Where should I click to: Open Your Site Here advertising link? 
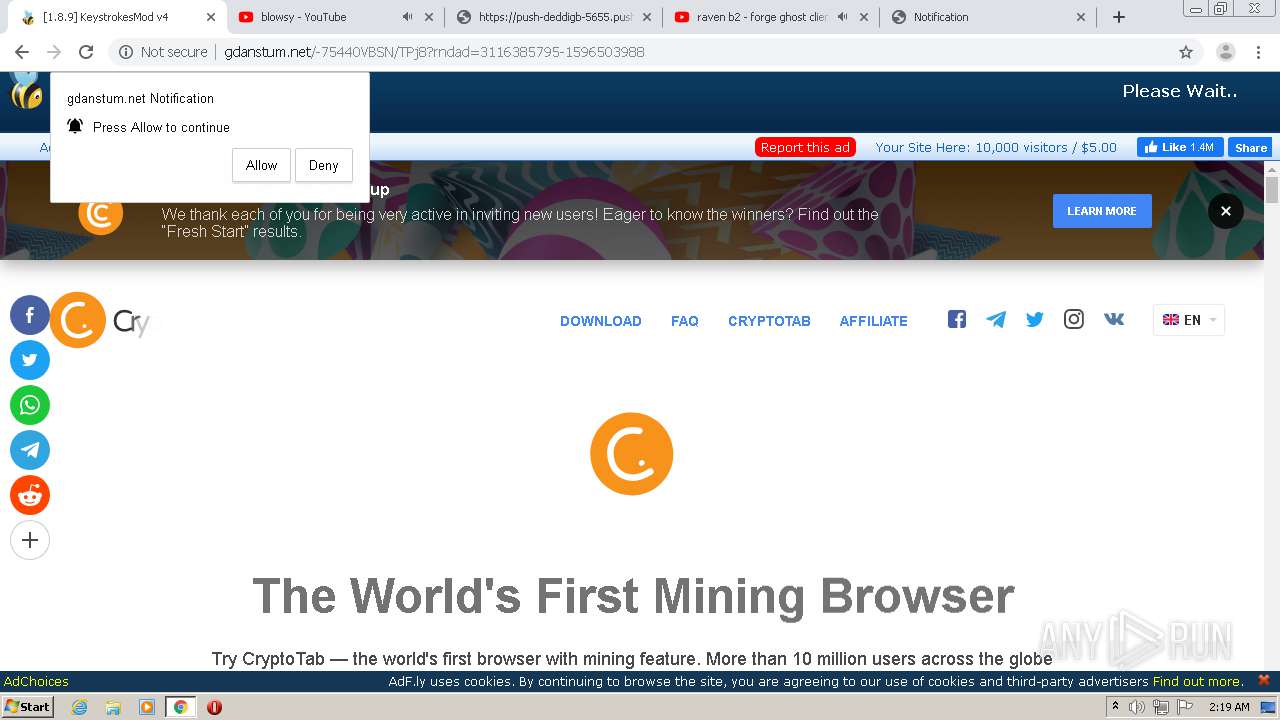(996, 147)
